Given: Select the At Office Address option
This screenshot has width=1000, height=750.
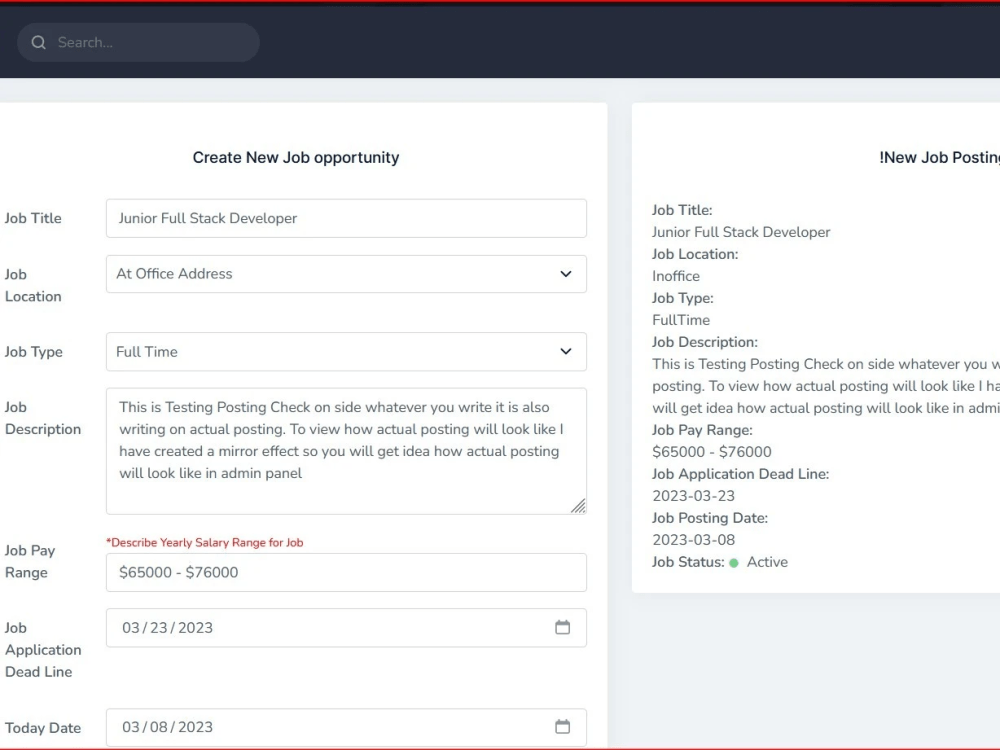Looking at the screenshot, I should [x=345, y=274].
